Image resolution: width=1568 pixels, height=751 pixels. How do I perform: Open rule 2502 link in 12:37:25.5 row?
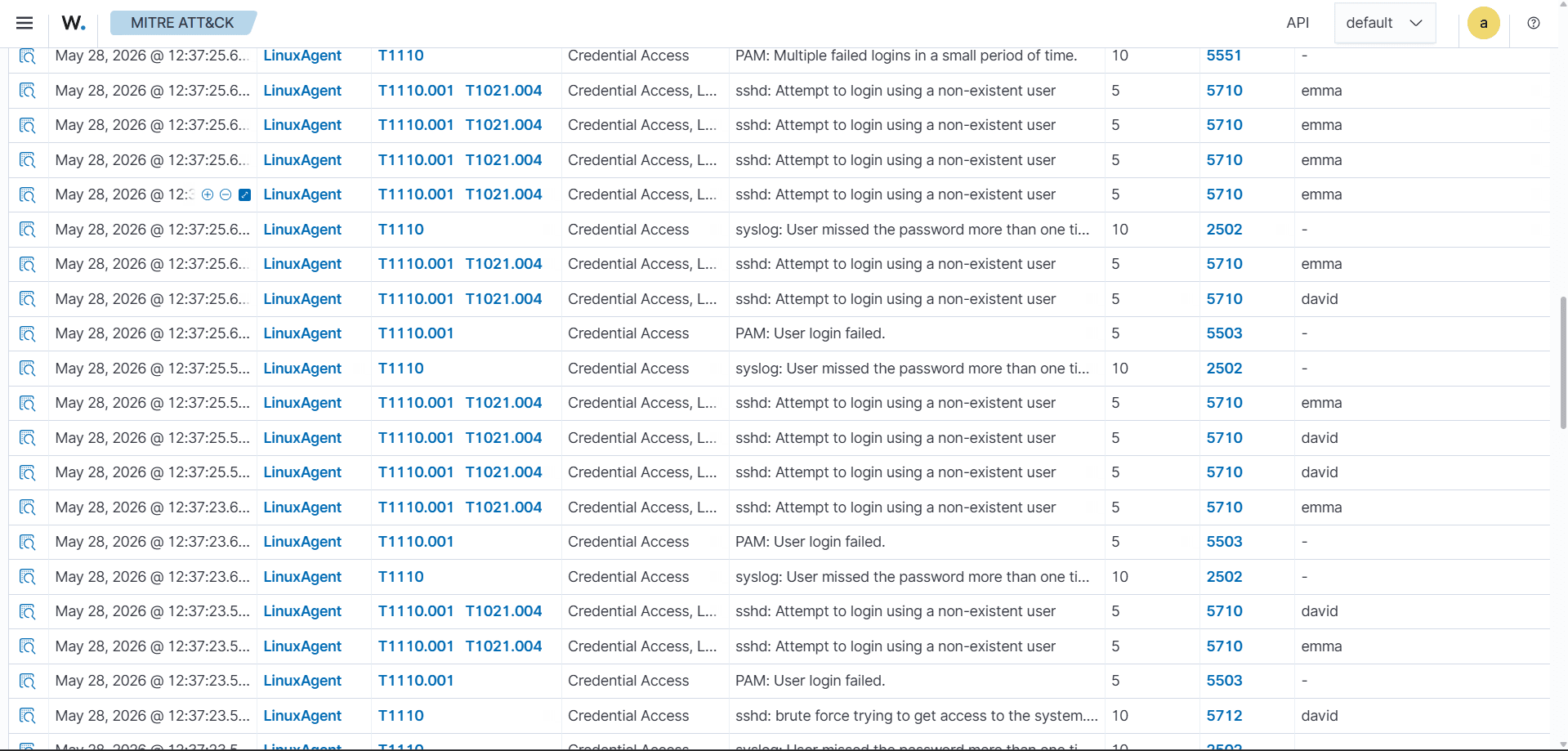click(1224, 369)
